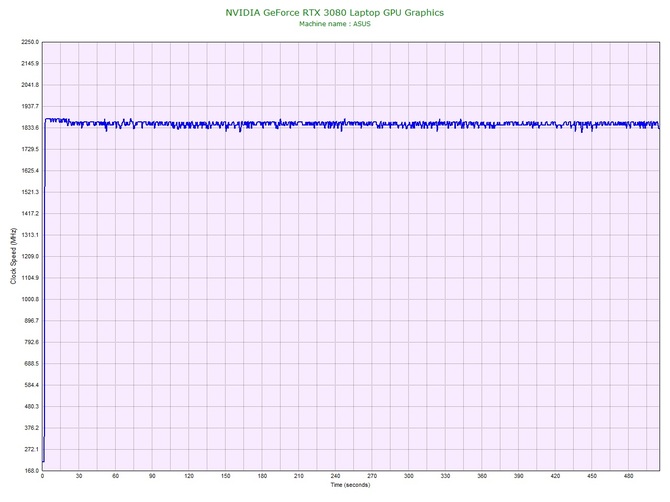Viewport: 670px width, 502px height.
Task: Click the 1313.1 y-axis value
Action: [30, 235]
